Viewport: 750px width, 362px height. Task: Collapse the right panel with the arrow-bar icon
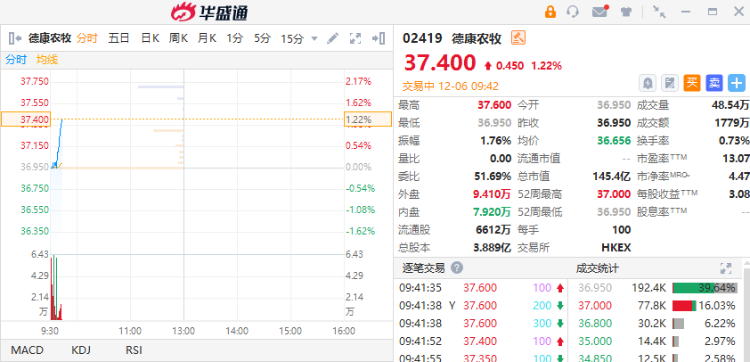379,38
